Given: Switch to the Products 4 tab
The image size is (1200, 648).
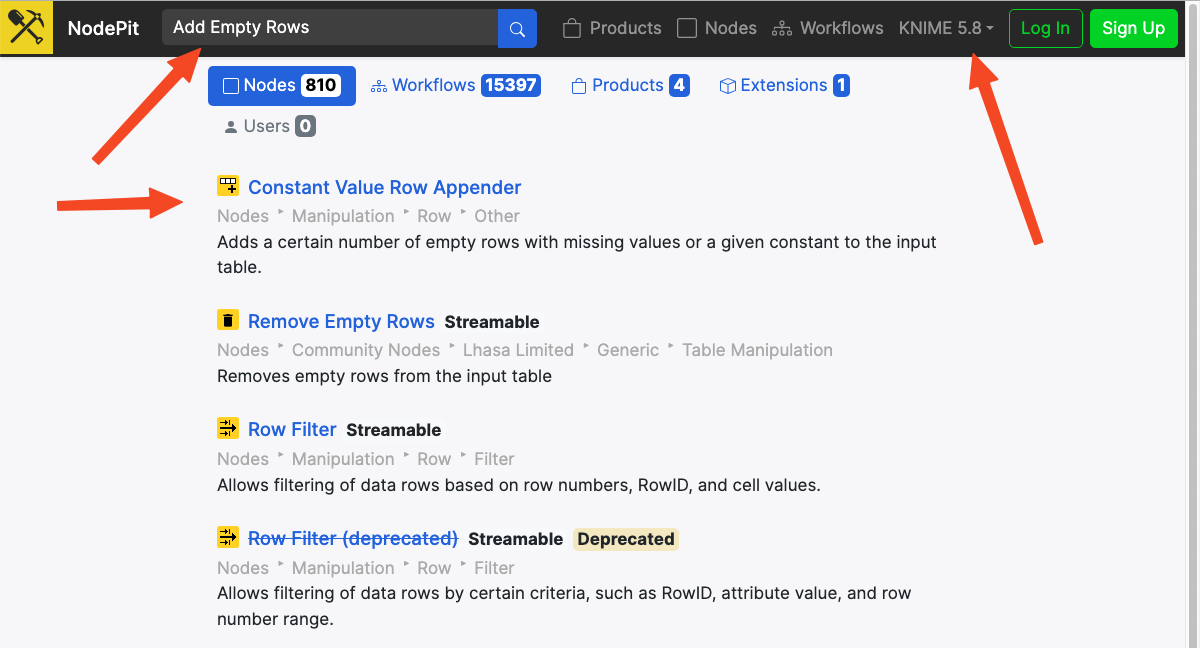Looking at the screenshot, I should click(630, 86).
